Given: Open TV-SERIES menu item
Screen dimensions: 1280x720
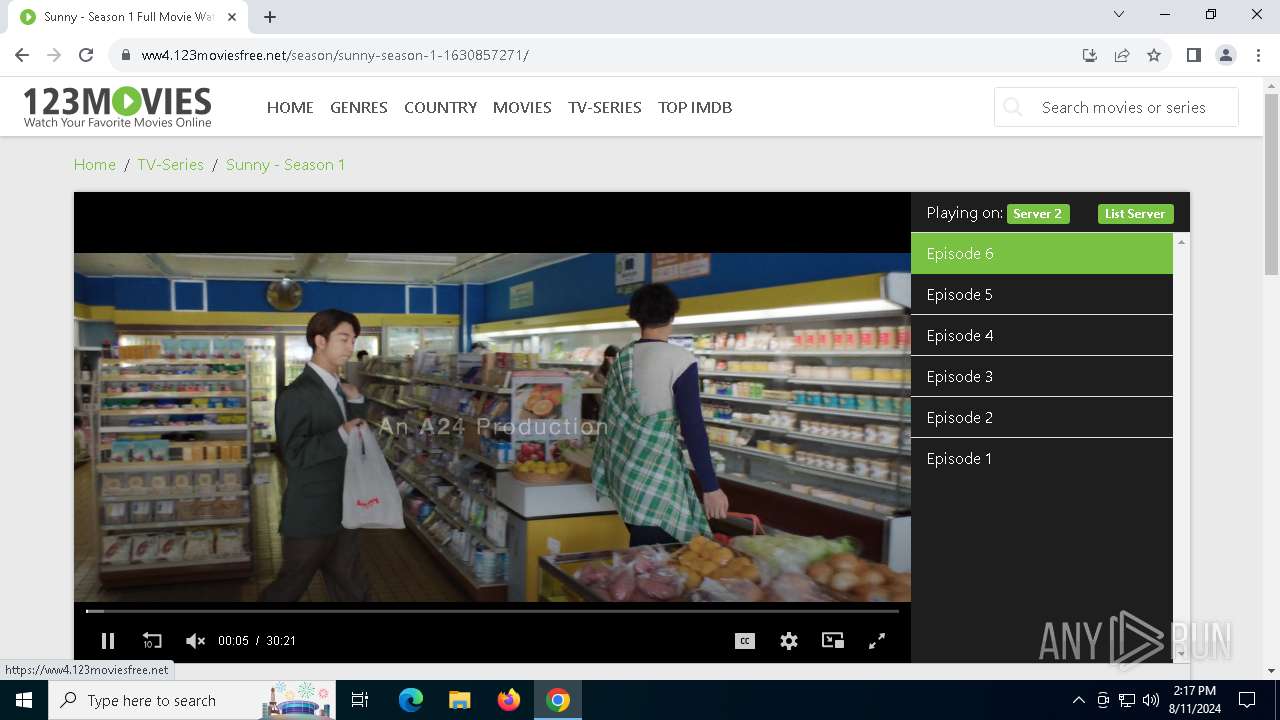Looking at the screenshot, I should [605, 107].
